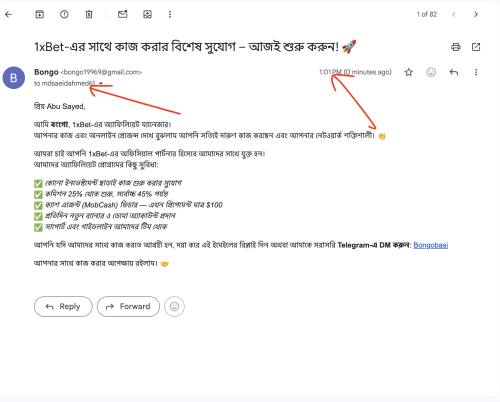
Task: Click the Move to icon in toolbar
Action: [147, 14]
